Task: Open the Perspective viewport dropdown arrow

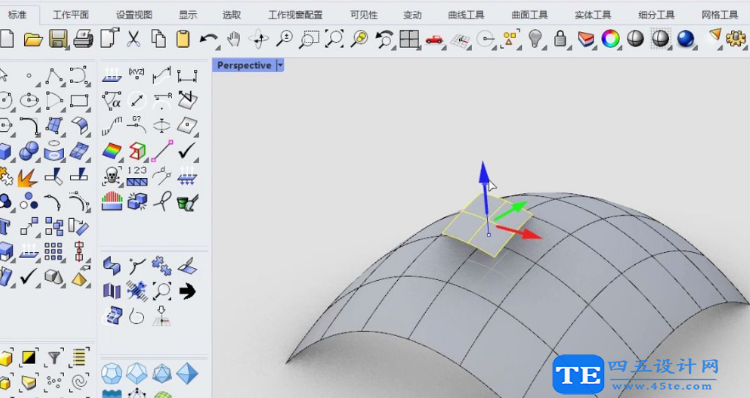Action: pos(280,65)
